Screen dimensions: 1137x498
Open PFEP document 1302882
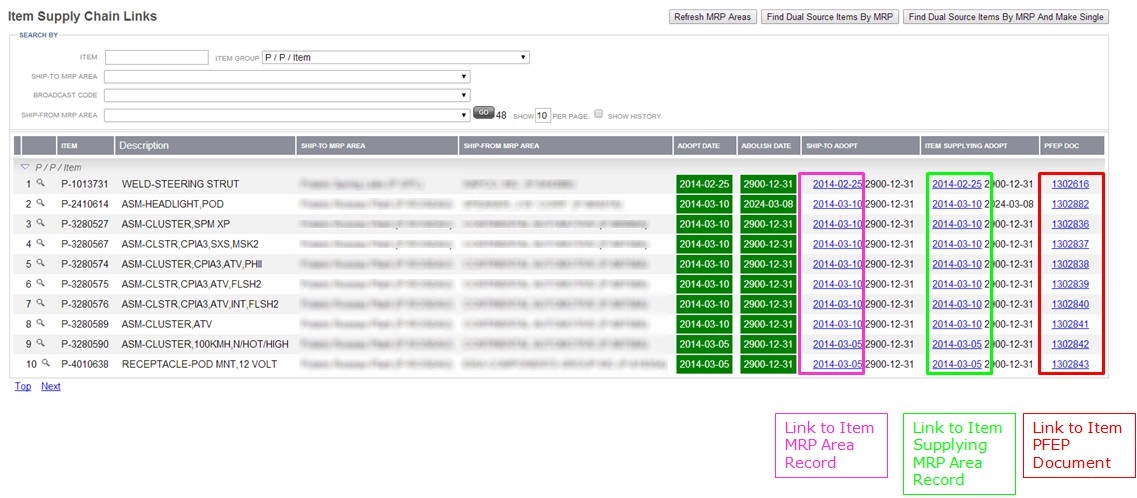coord(1070,204)
